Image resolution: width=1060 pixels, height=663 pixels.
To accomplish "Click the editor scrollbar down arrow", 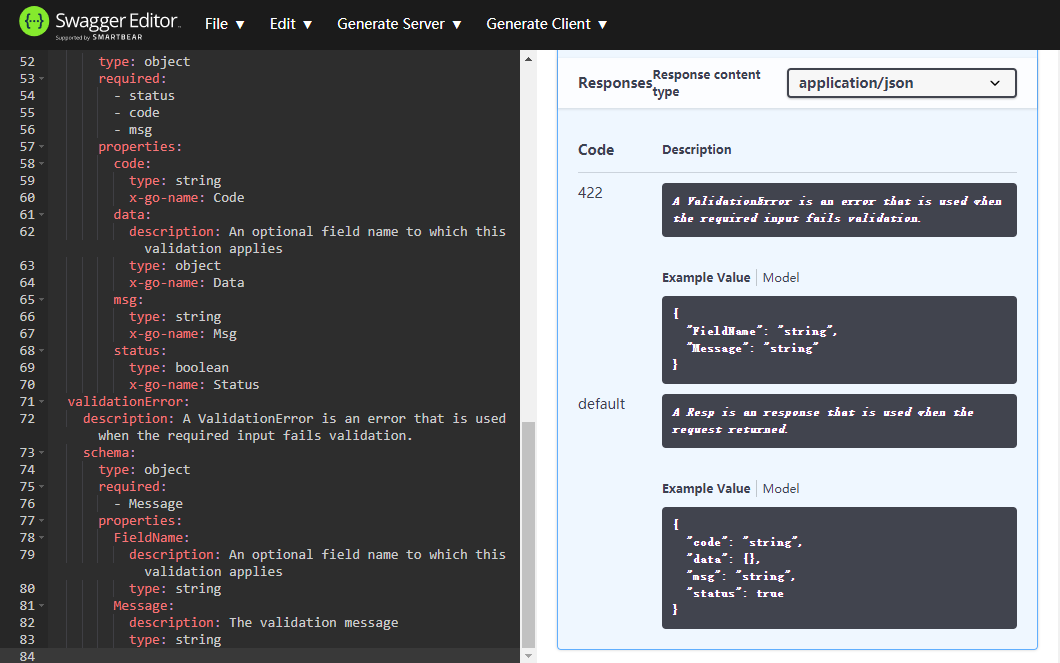I will 529,656.
